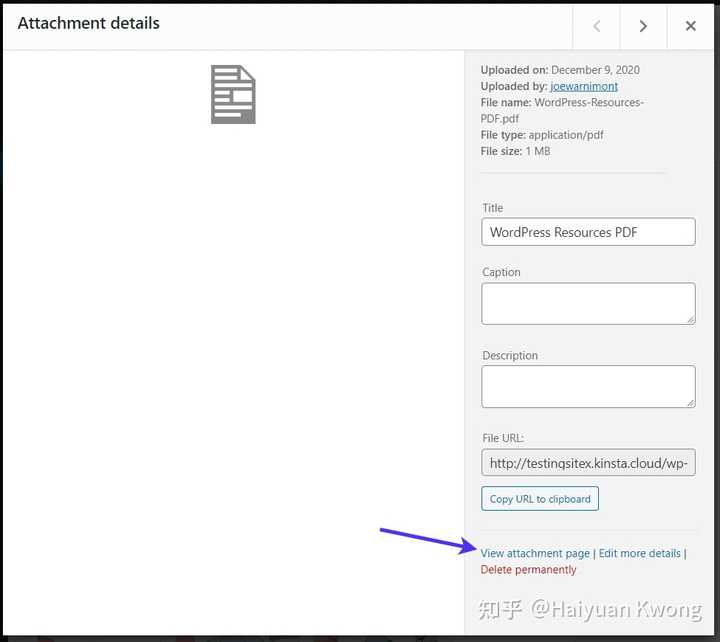Click the 'Uploaded on: December 9, 2020' text
The image size is (720, 642).
point(560,70)
